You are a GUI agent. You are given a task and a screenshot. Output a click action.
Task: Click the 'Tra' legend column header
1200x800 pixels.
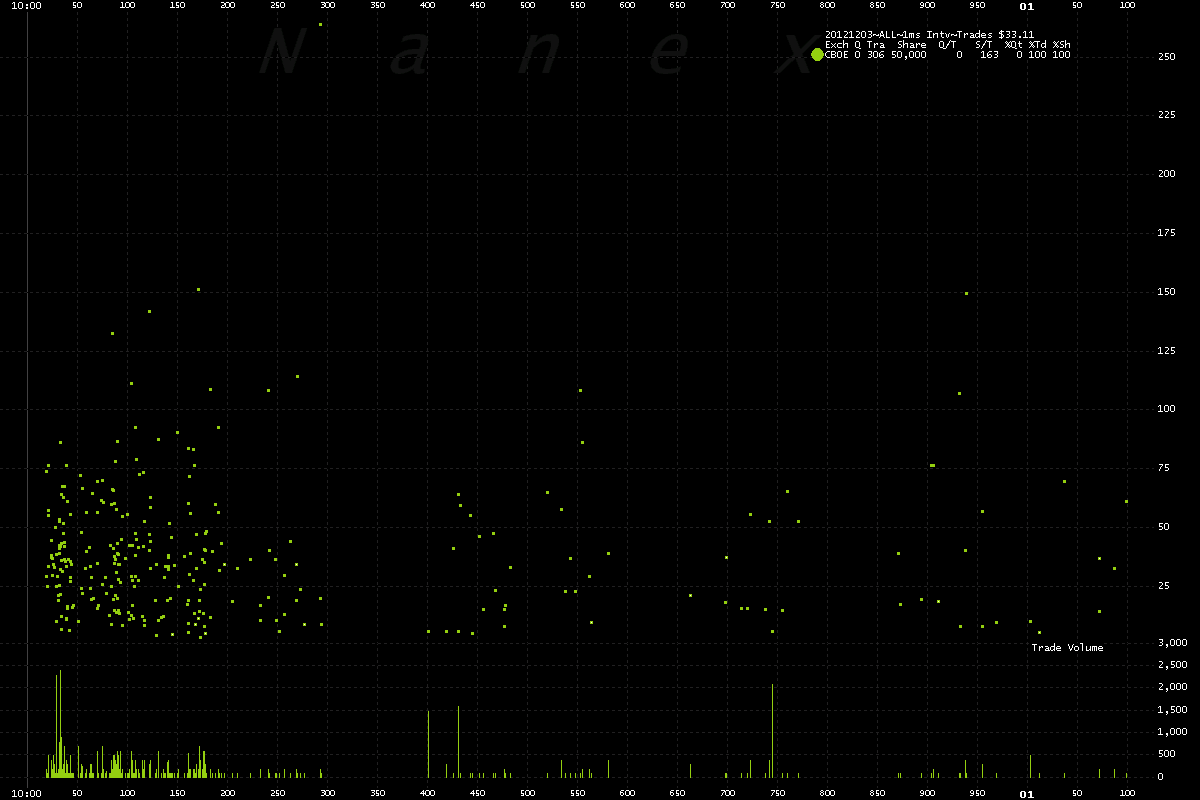876,45
